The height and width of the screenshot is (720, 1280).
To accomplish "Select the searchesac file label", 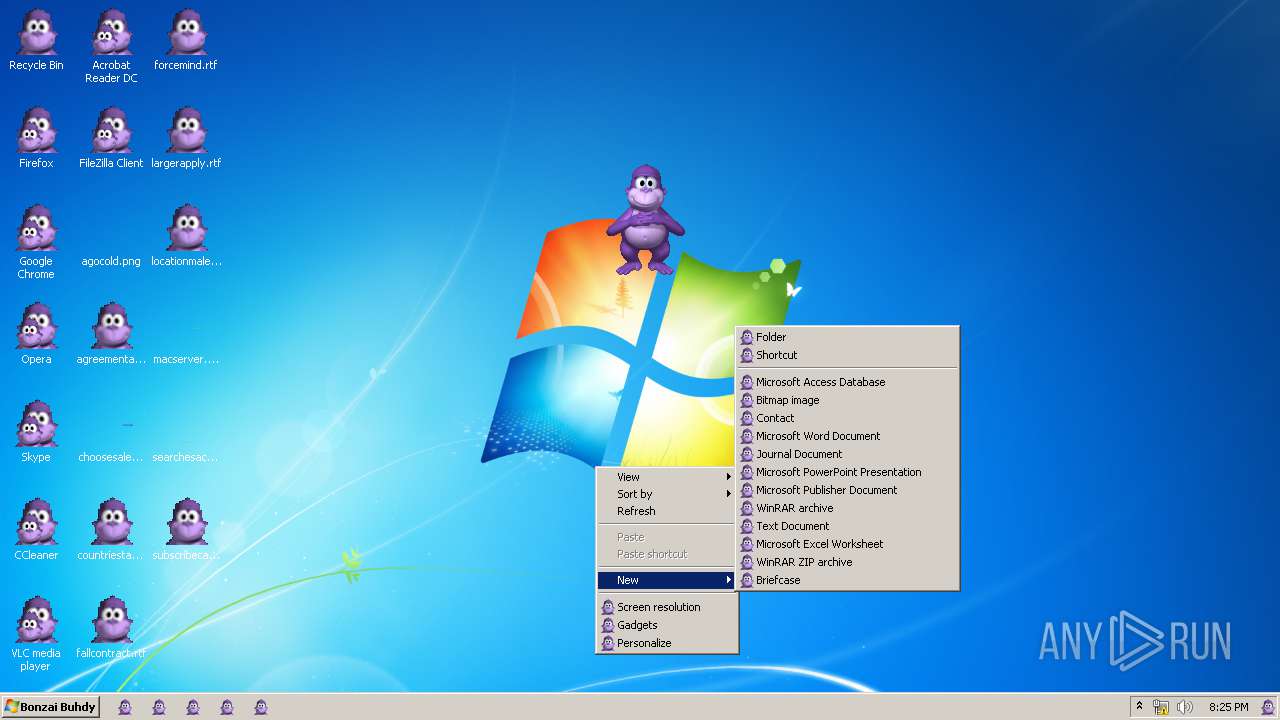I will (x=186, y=458).
